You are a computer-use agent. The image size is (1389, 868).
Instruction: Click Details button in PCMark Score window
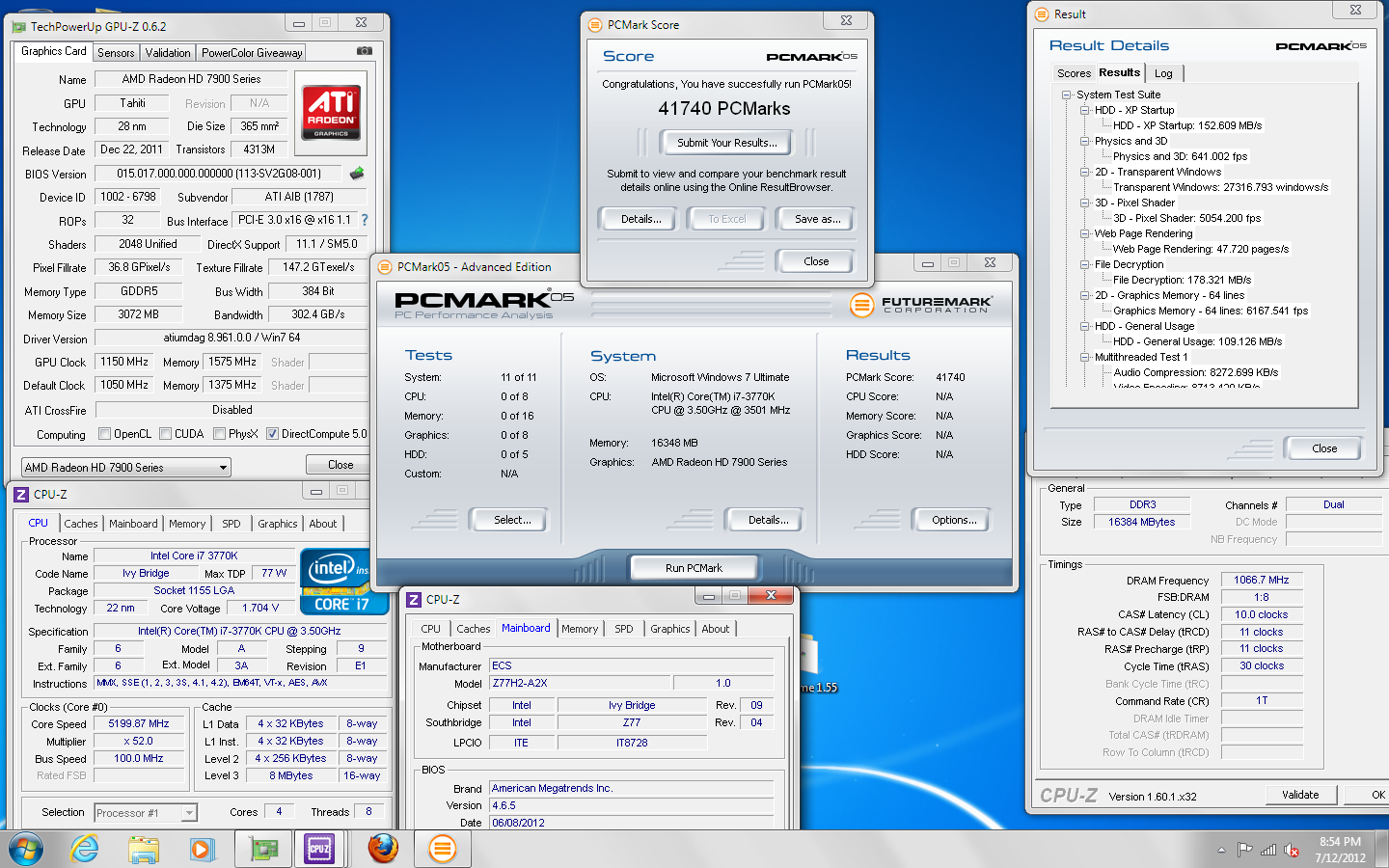(641, 219)
